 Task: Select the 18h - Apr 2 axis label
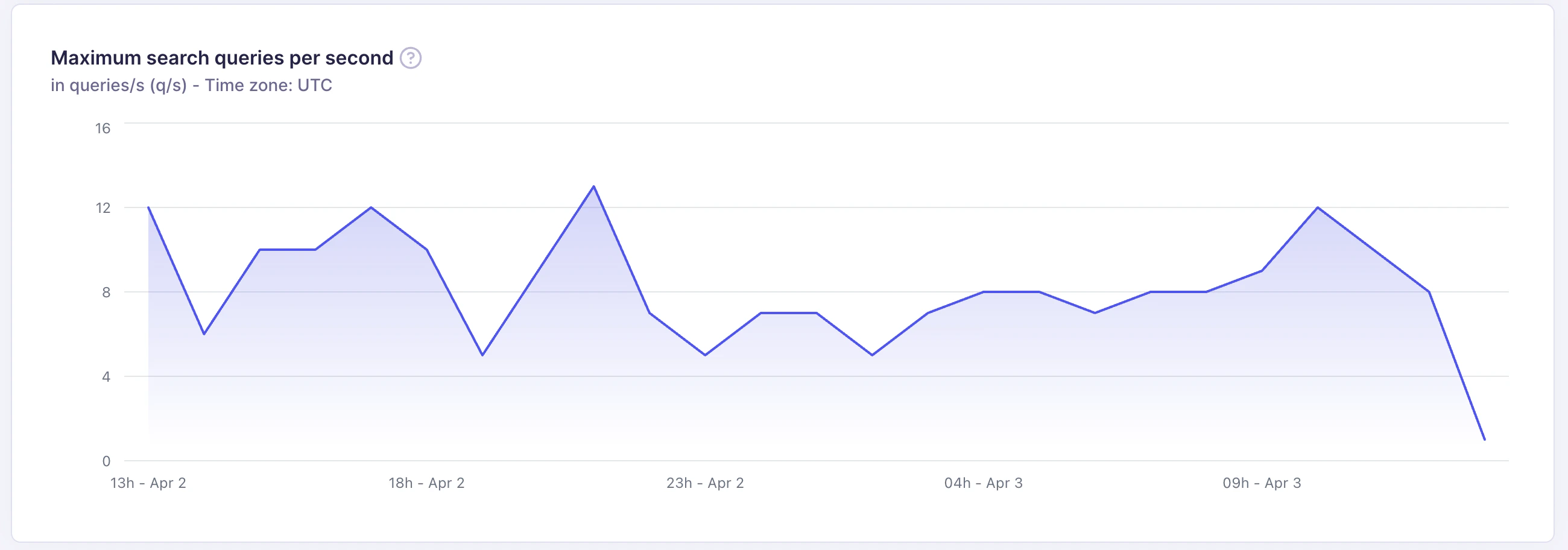point(428,482)
